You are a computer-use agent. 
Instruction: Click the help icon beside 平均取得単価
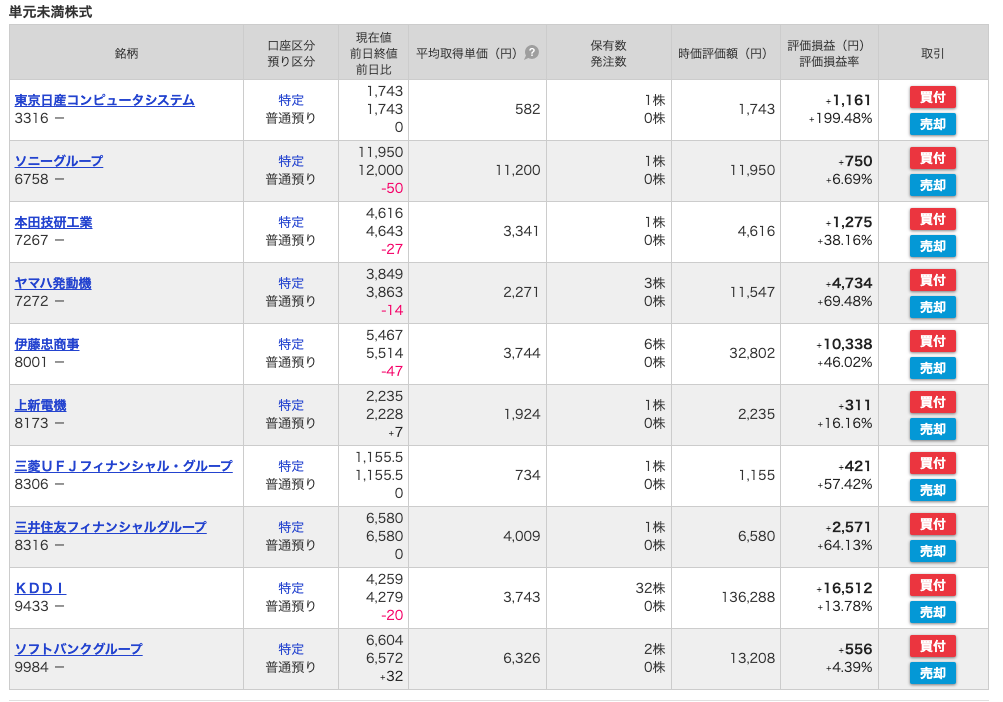click(x=532, y=52)
